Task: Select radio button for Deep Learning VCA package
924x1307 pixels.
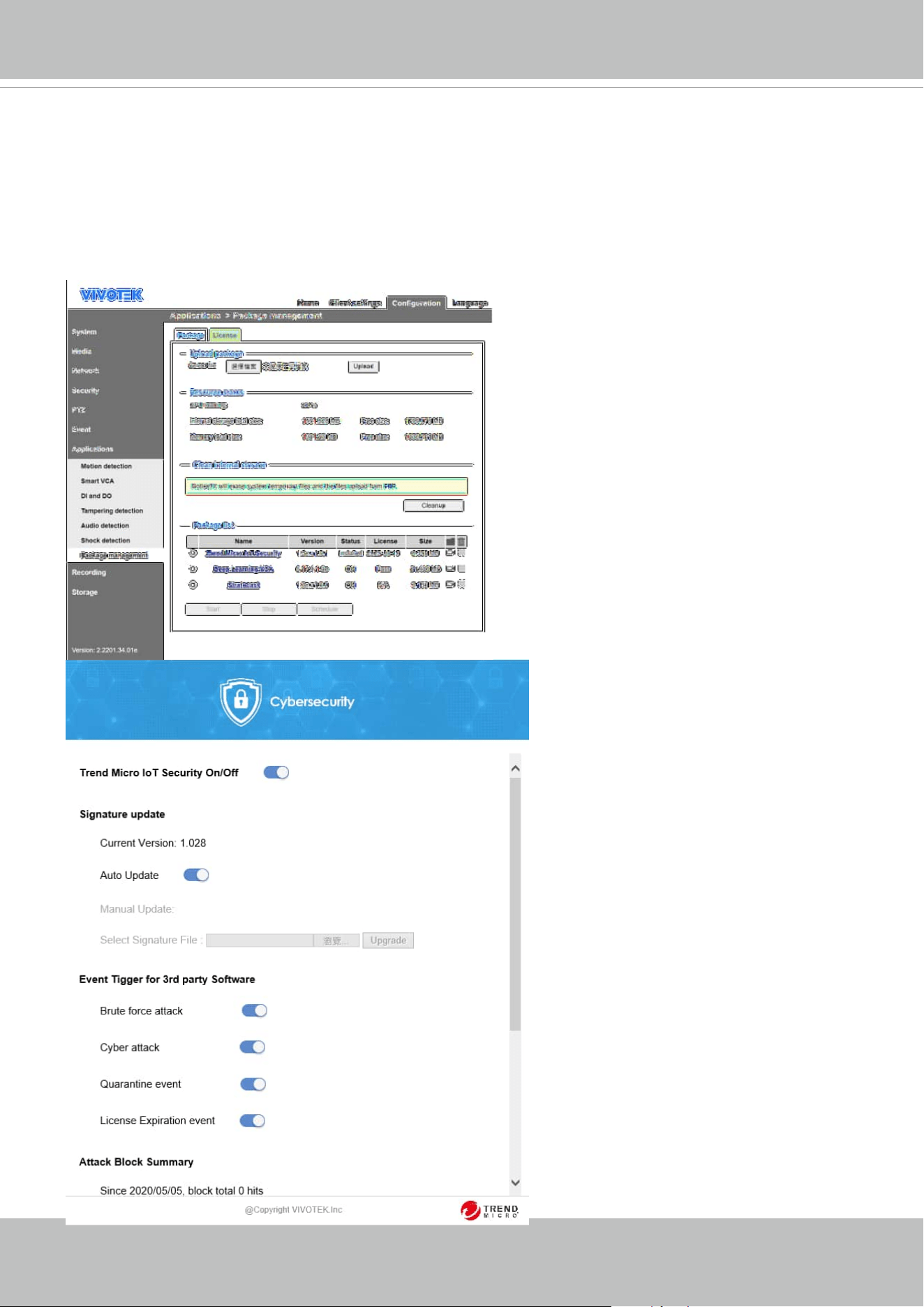Action: (193, 568)
